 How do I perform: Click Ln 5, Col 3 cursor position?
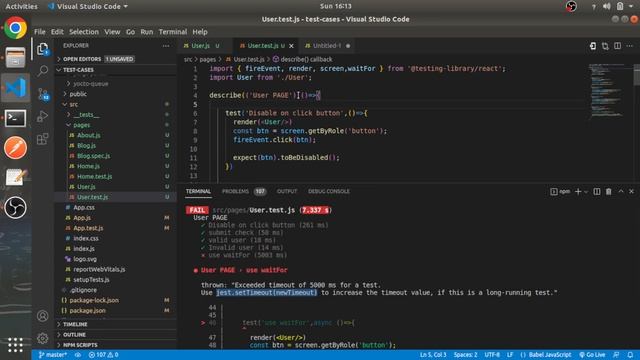[433, 355]
